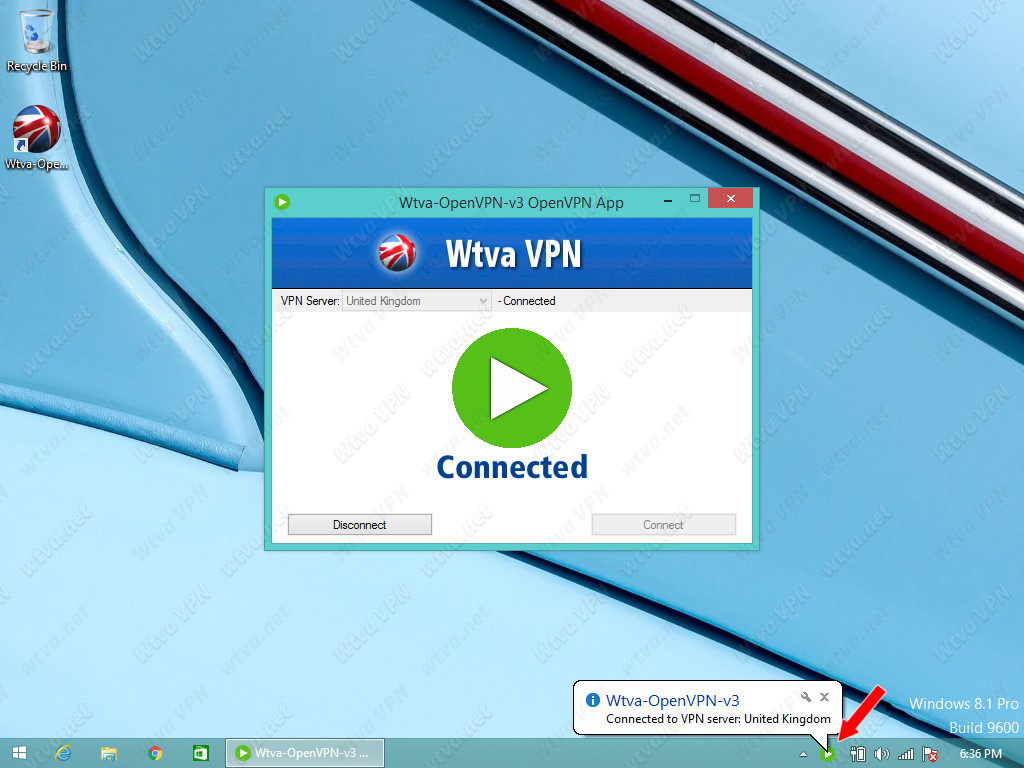Open the Recycle Bin desktop icon
This screenshot has height=768, width=1024.
click(37, 39)
